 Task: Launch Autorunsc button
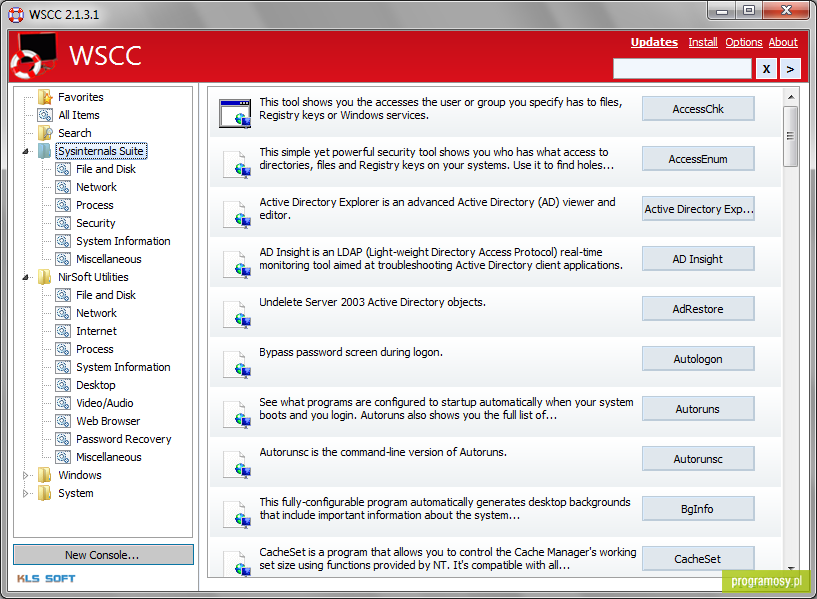click(x=698, y=459)
